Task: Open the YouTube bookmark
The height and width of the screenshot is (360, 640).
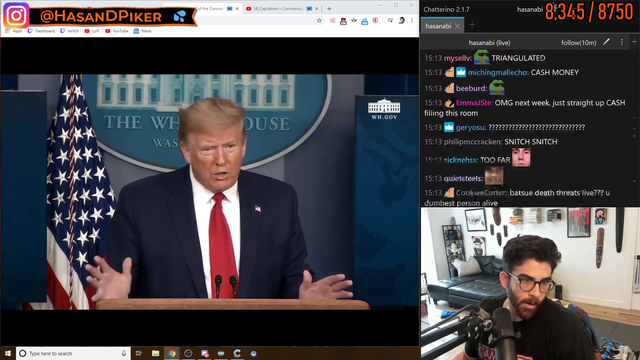Action: 117,31
